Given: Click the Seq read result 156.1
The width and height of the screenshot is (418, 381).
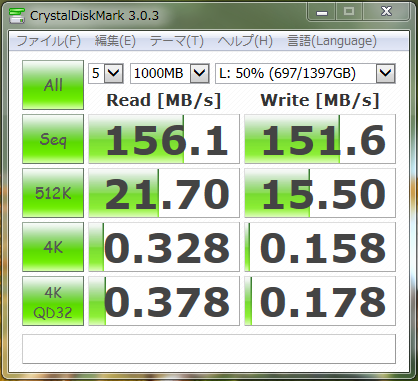Looking at the screenshot, I should click(x=164, y=139).
